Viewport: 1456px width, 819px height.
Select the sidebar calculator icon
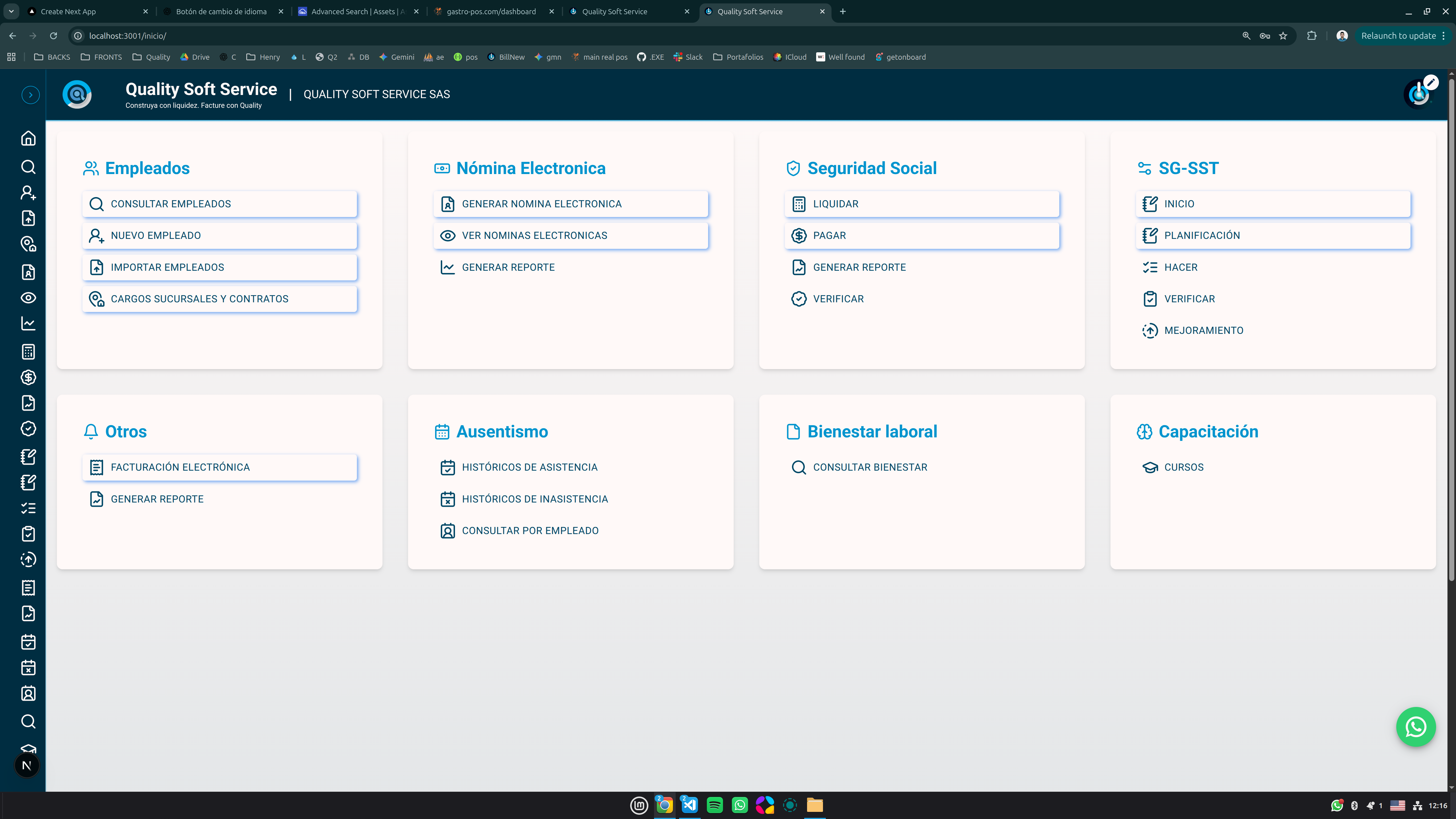pyautogui.click(x=28, y=351)
